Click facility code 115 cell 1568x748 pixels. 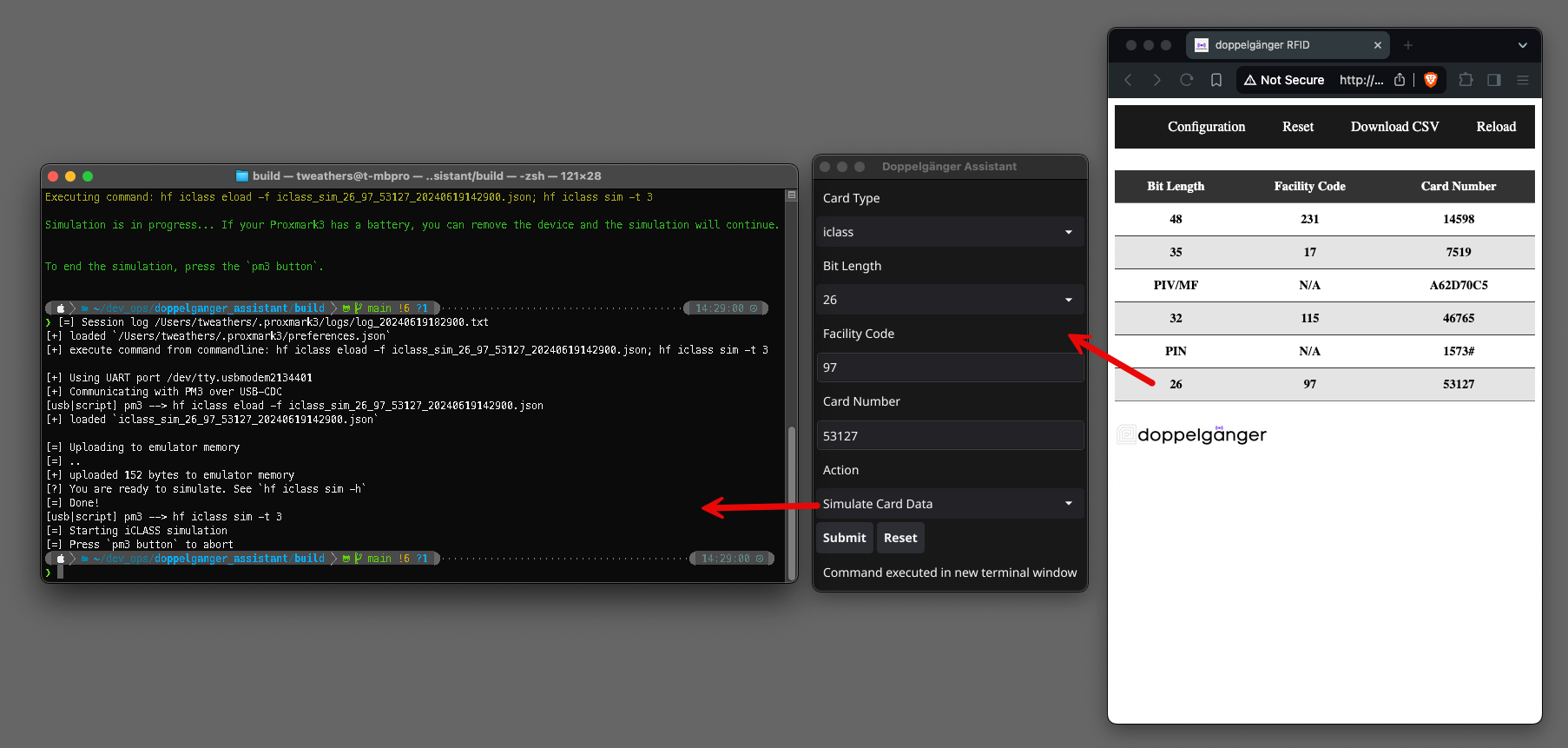1309,318
